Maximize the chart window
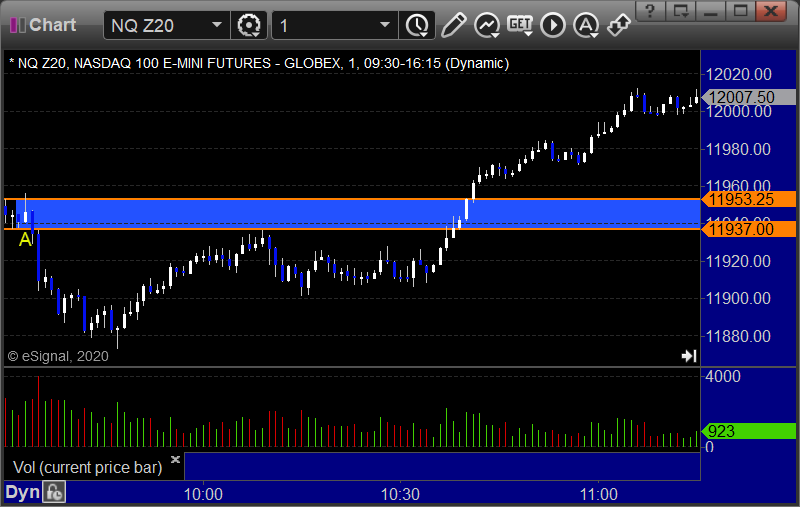800x507 pixels. [740, 11]
